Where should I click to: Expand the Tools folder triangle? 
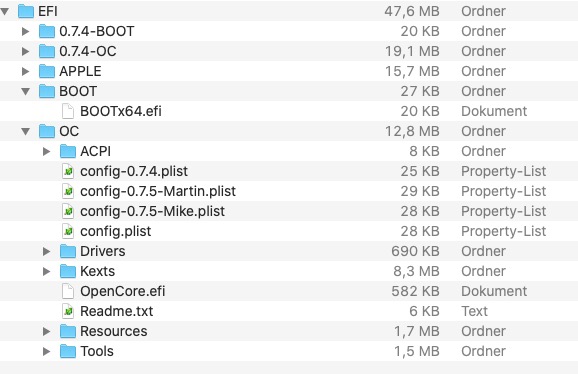(46, 351)
